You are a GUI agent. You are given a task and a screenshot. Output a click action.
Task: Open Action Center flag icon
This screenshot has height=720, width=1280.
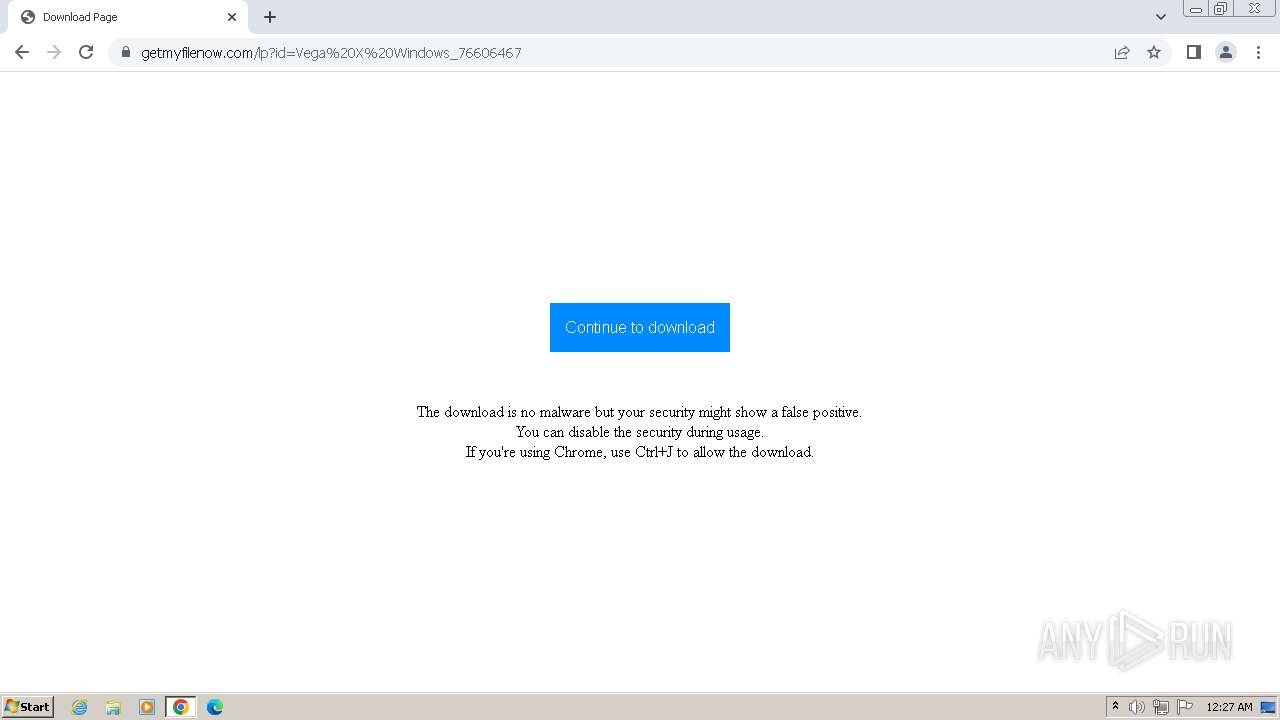point(1185,707)
